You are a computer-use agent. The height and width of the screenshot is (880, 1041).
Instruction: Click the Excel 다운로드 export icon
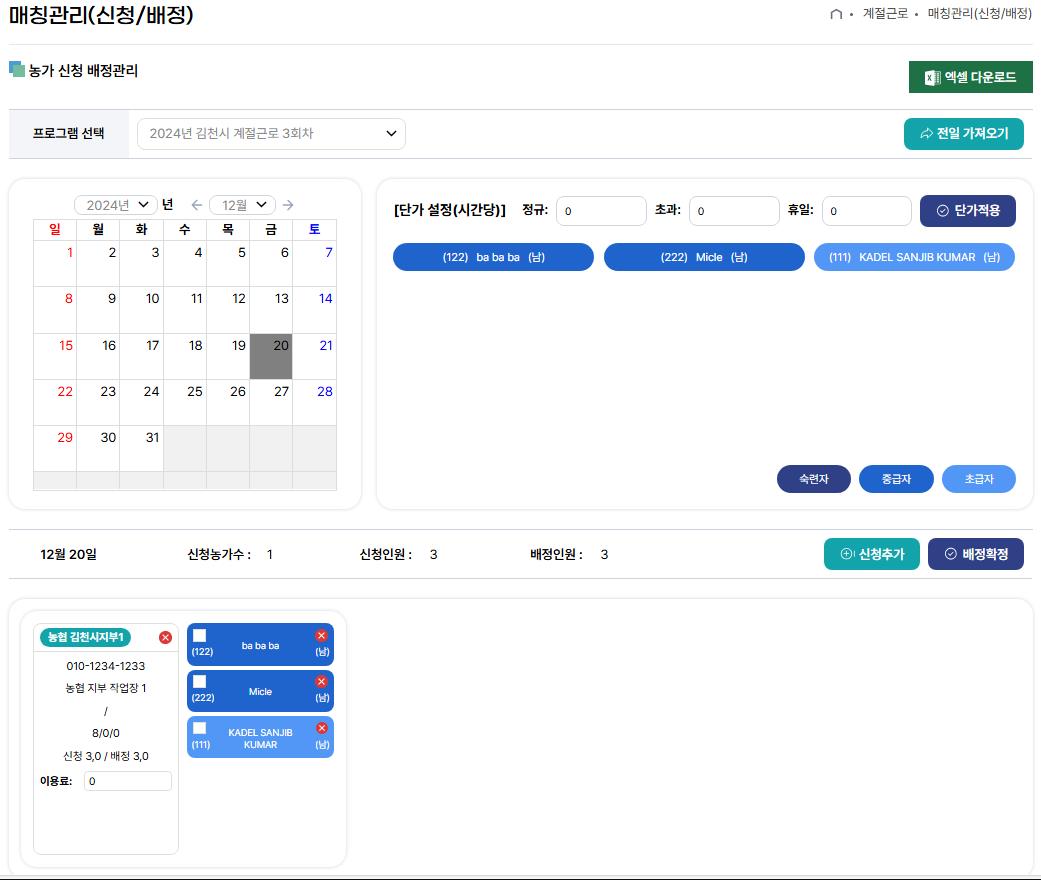tap(933, 77)
